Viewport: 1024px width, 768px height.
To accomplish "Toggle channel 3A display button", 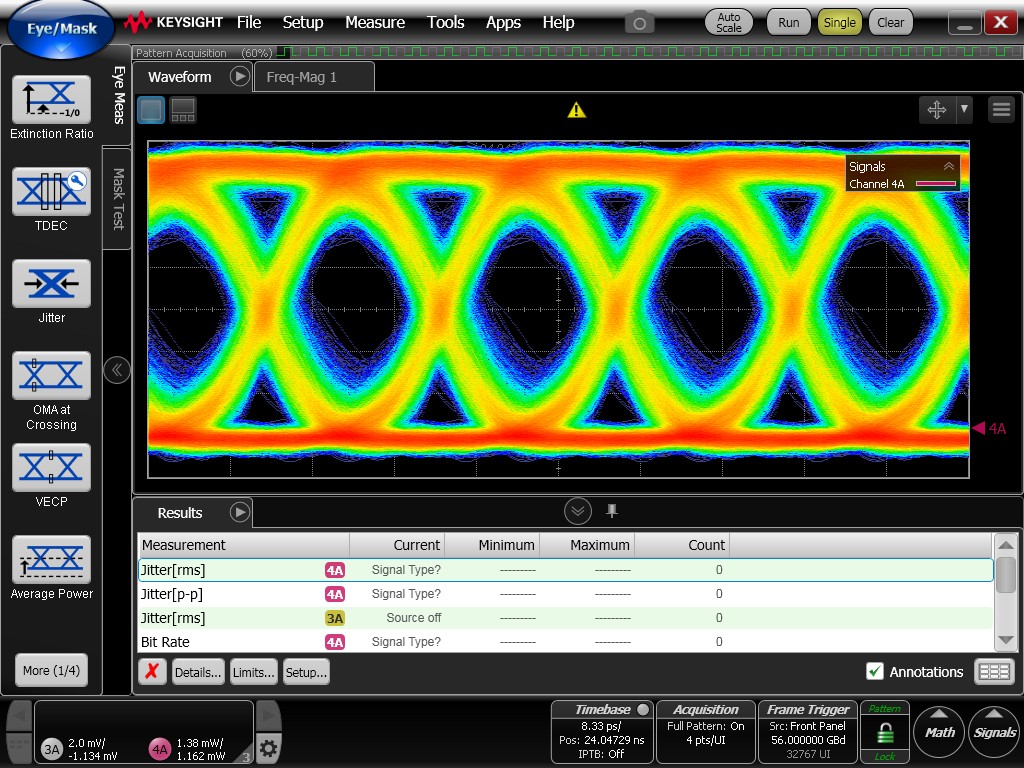I will pos(52,749).
